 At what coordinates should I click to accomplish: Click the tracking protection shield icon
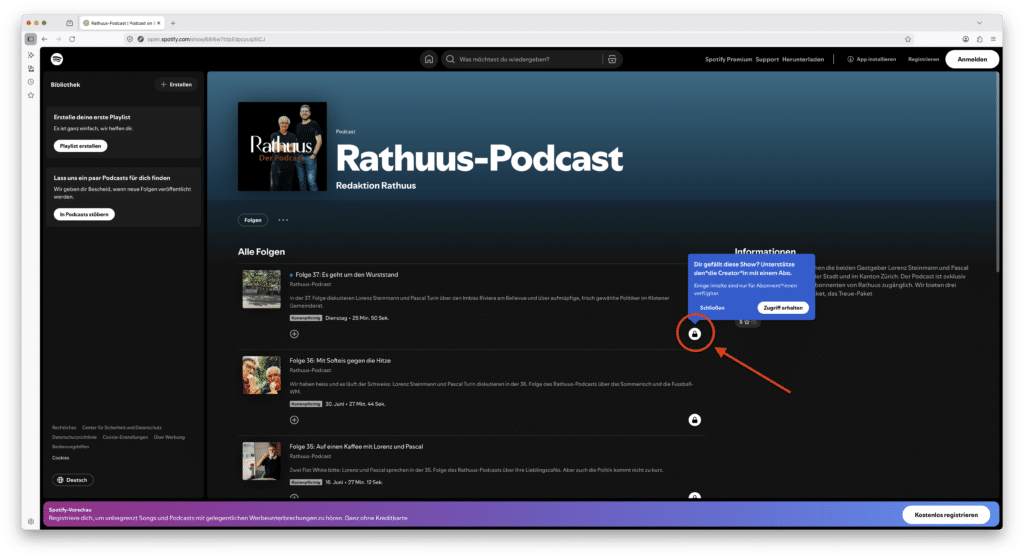point(130,39)
